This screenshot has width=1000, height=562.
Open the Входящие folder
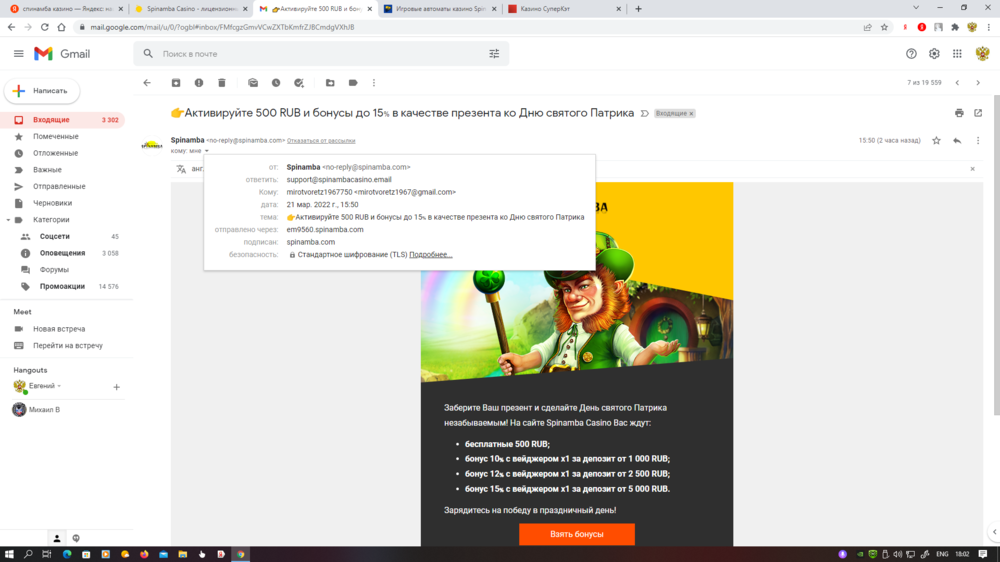[x=51, y=120]
